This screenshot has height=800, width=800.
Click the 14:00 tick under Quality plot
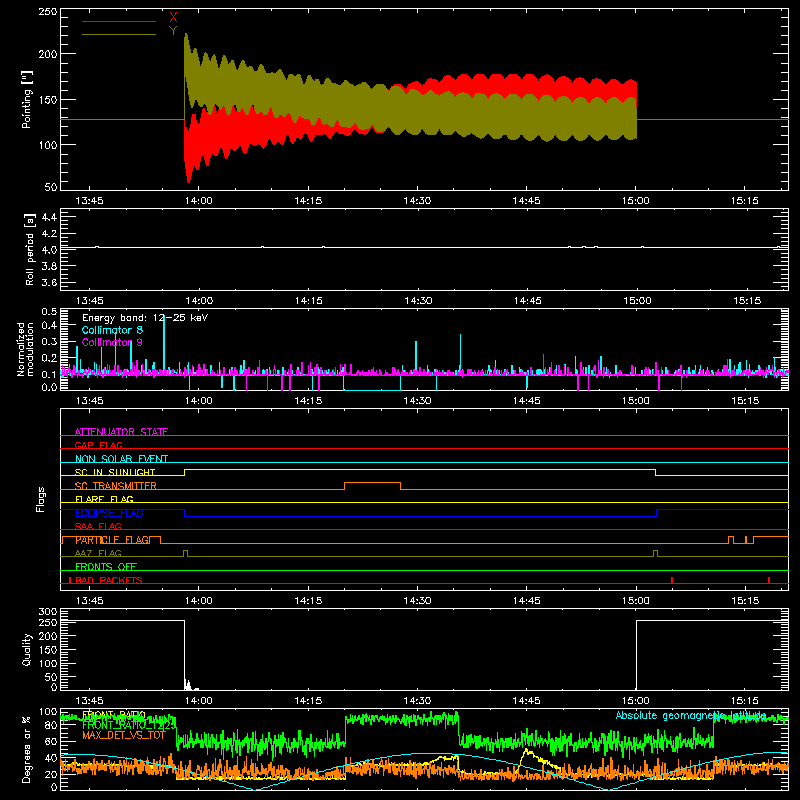coord(198,701)
